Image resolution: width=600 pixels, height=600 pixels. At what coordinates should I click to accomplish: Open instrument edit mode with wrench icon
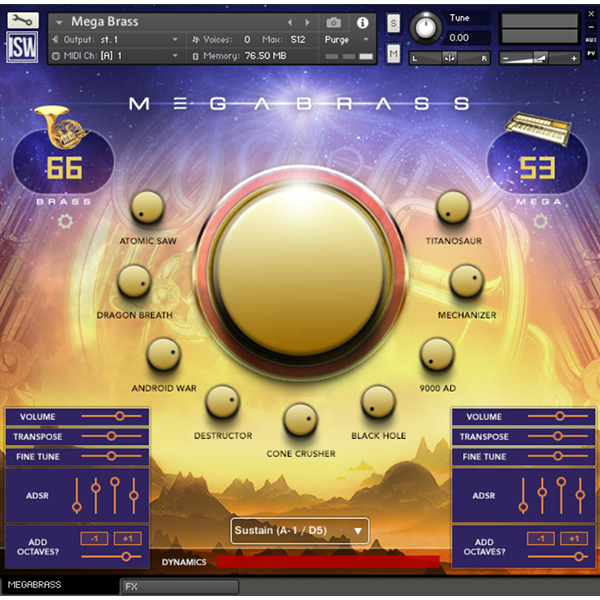click(x=23, y=20)
